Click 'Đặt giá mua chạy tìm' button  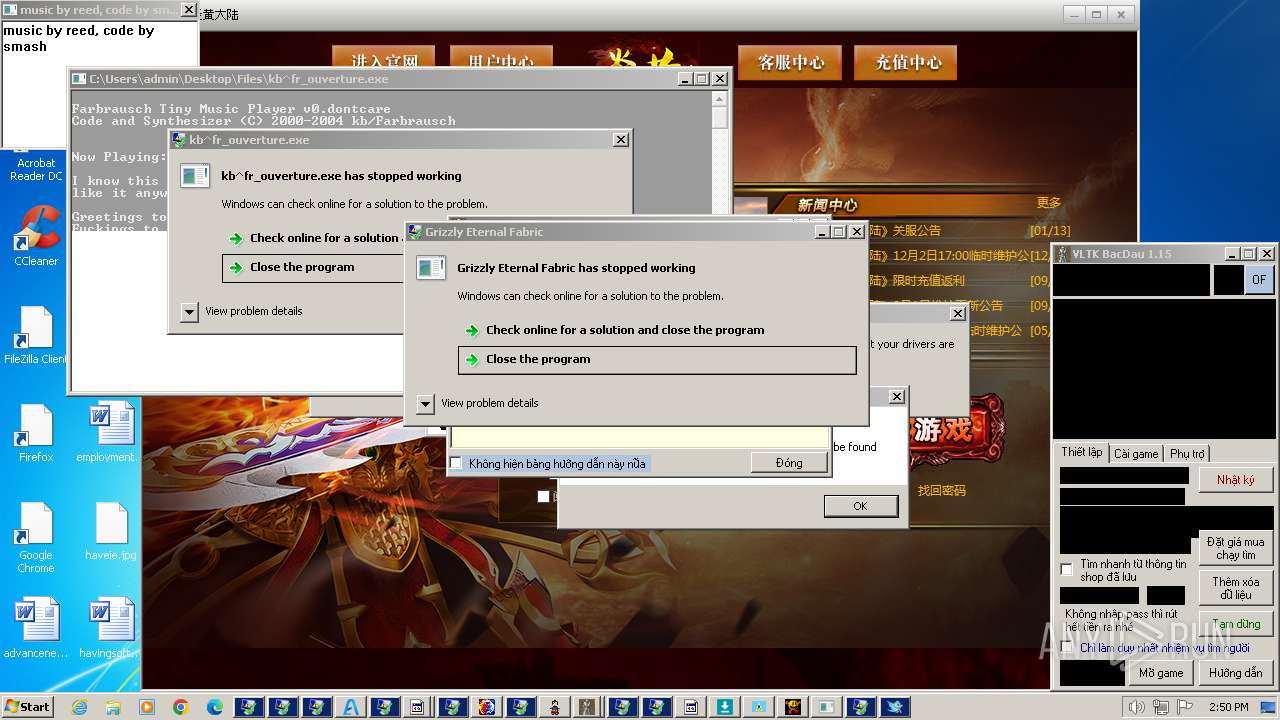point(1235,548)
